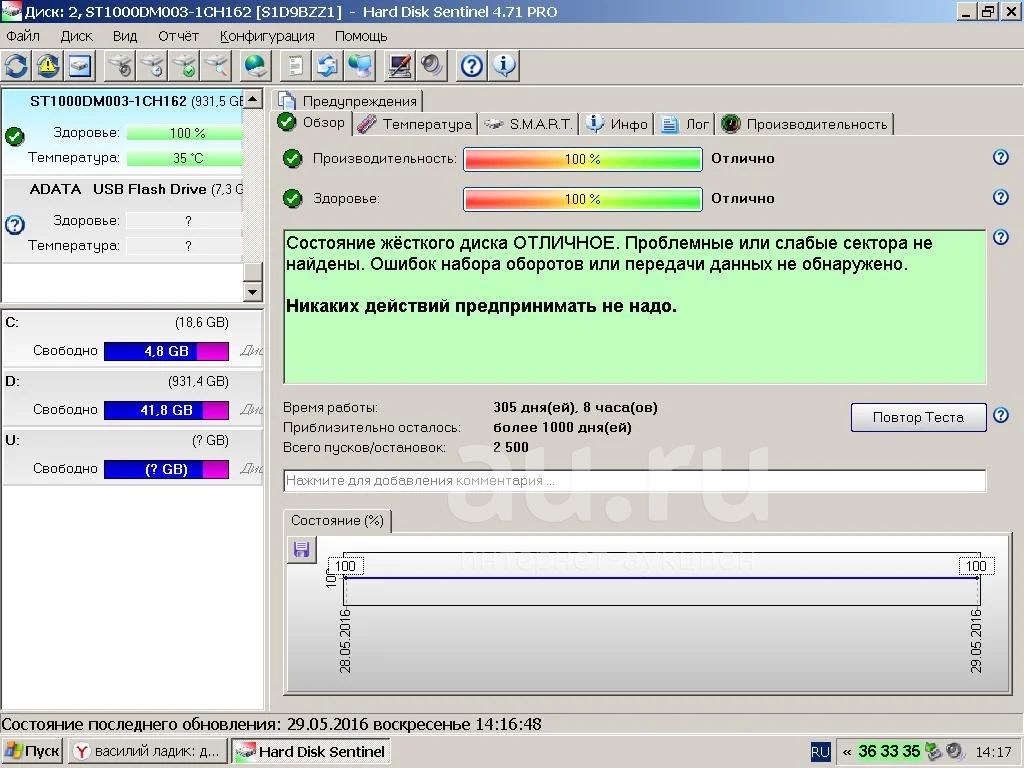Select the ADATA USB Flash Drive entry
Screen dimensions: 1024x768
(x=122, y=219)
